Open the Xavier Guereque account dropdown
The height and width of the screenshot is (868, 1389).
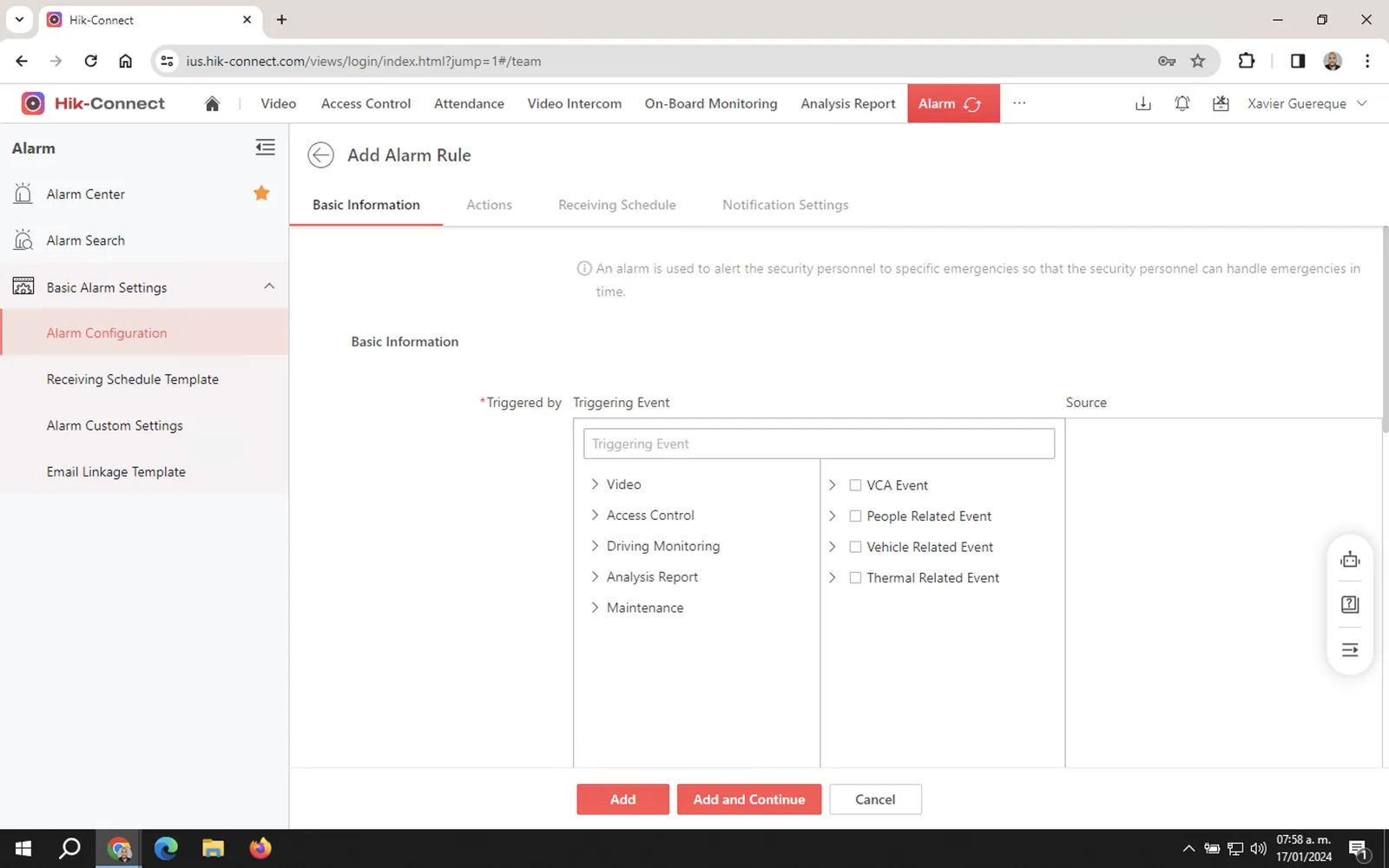pyautogui.click(x=1307, y=103)
